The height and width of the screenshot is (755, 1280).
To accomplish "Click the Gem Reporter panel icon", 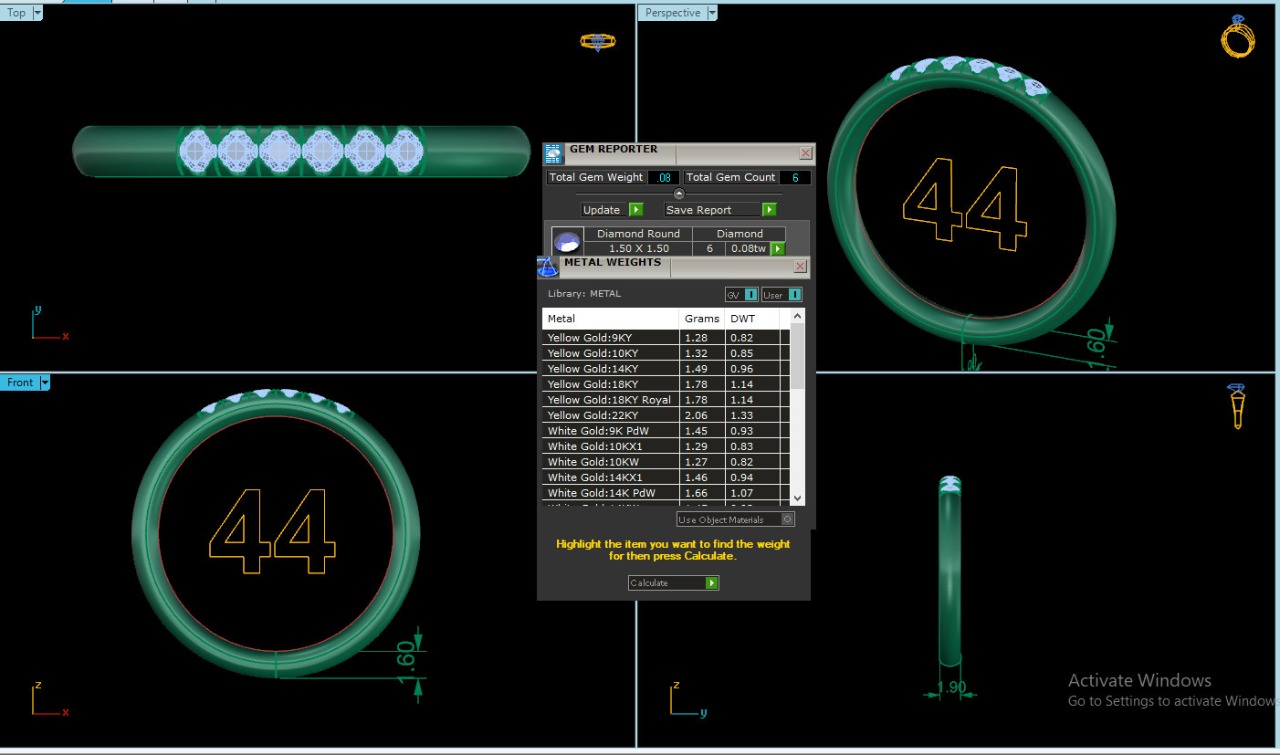I will coord(553,154).
